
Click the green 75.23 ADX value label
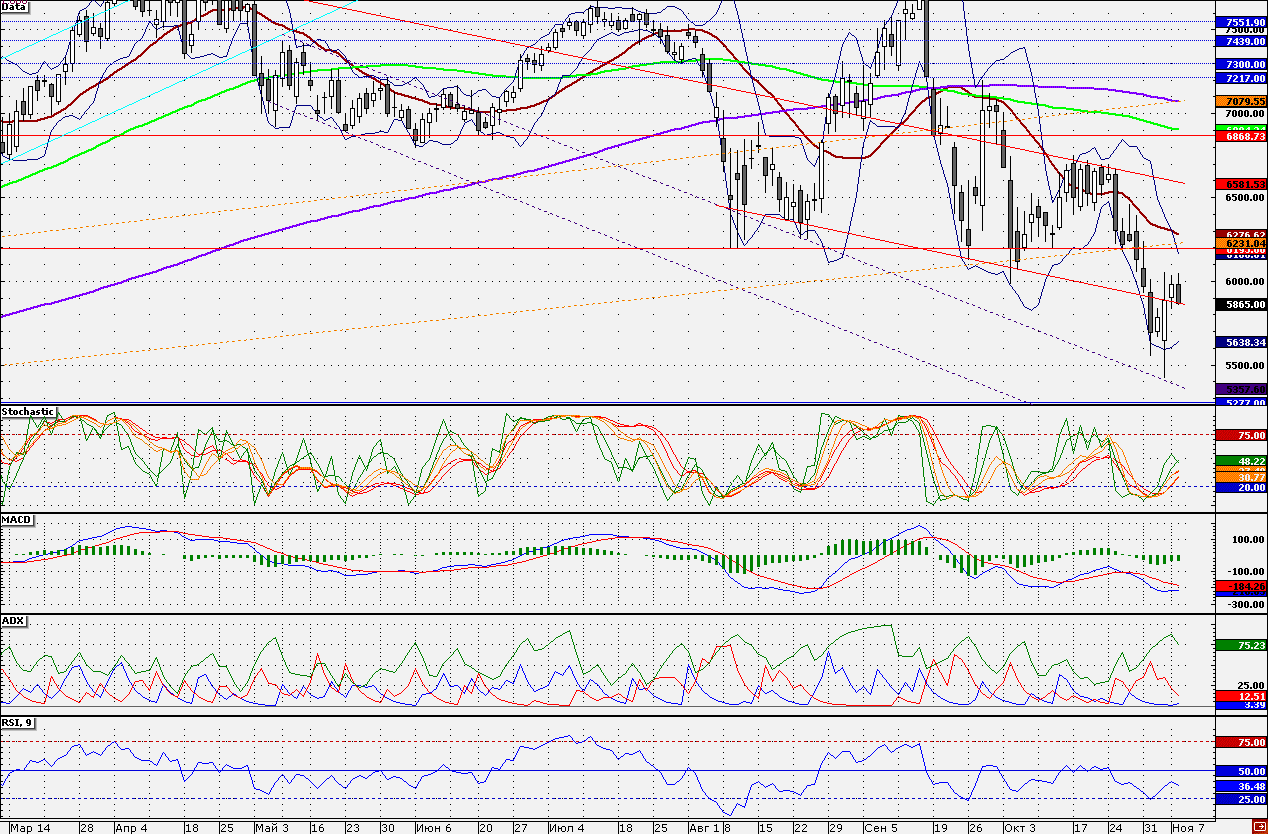(1240, 646)
